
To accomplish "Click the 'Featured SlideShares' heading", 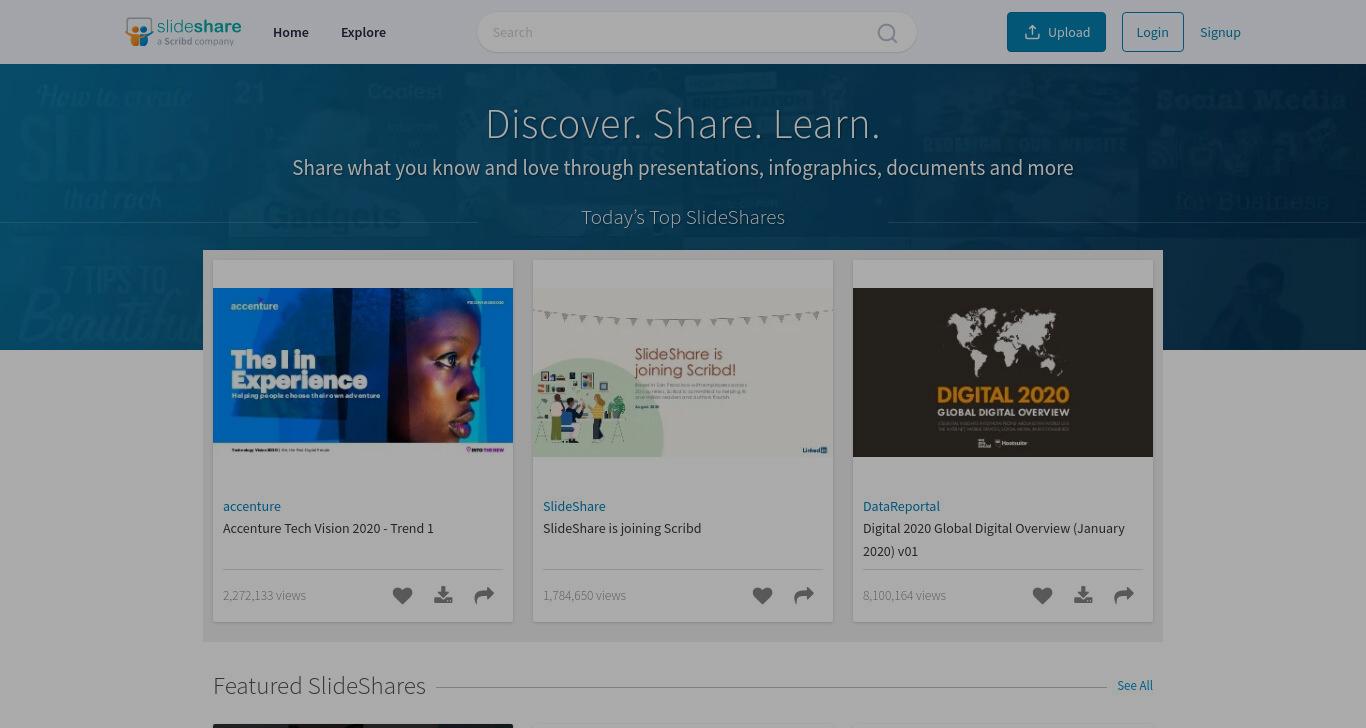I will point(319,685).
